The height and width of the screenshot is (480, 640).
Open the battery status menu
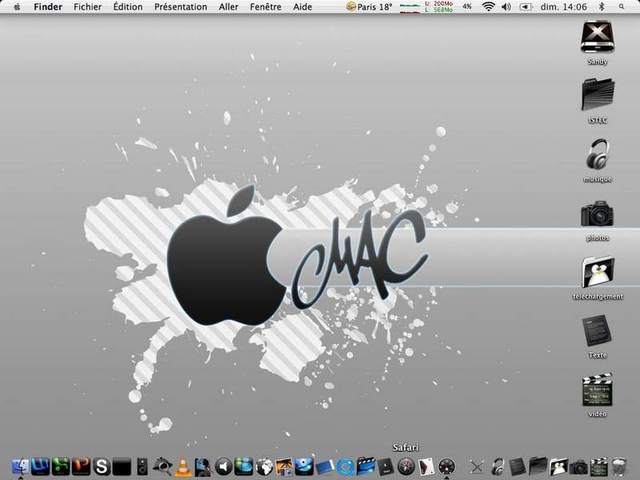tap(525, 7)
